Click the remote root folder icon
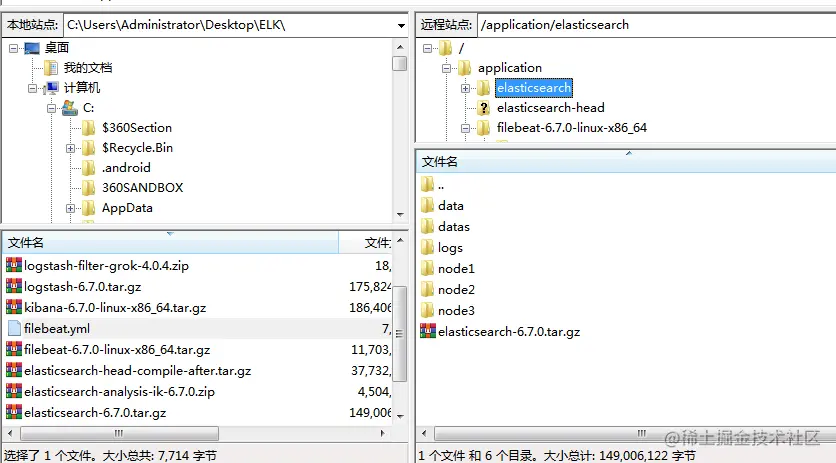 [x=446, y=49]
